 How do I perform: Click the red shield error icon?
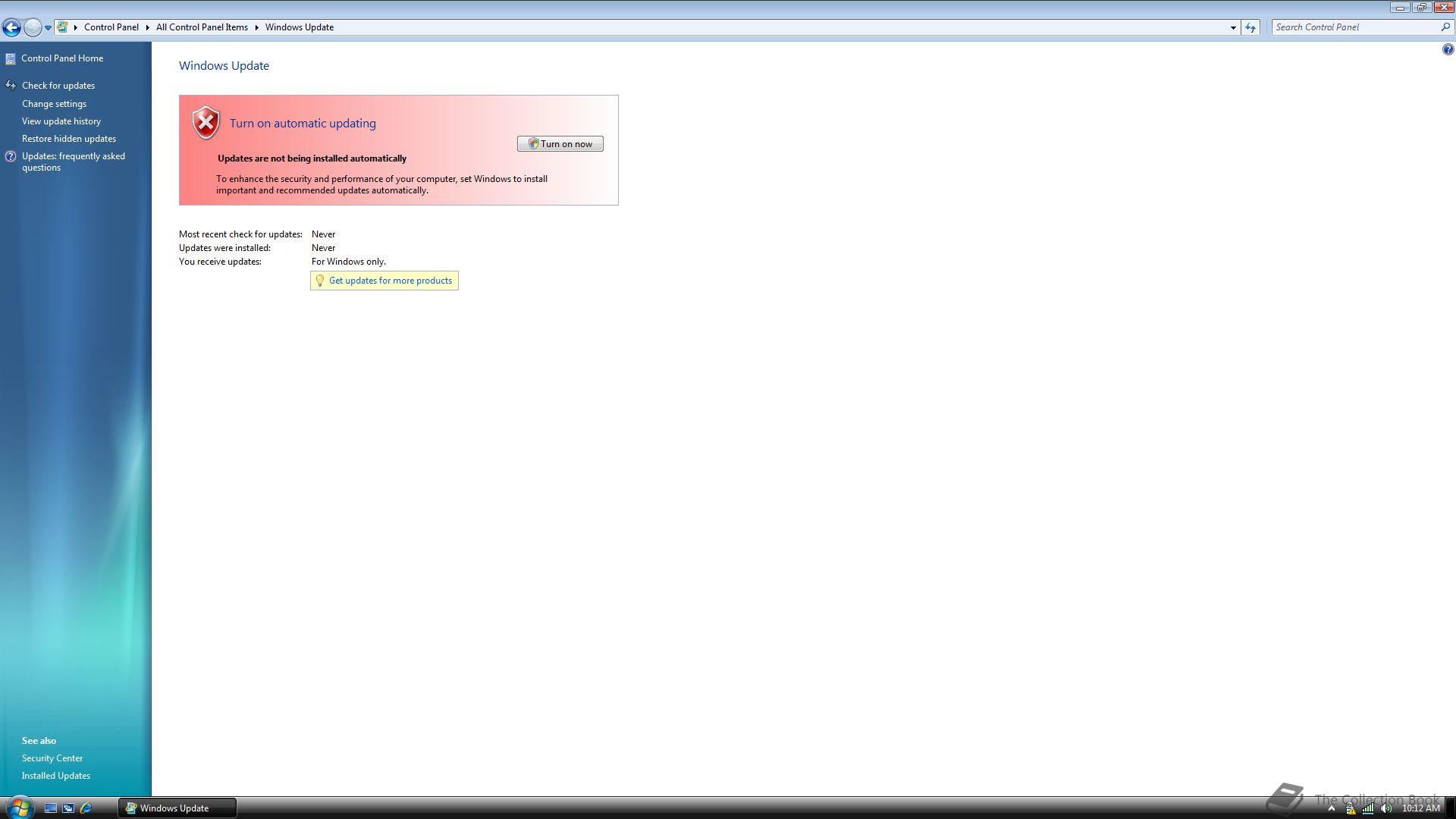click(x=206, y=123)
